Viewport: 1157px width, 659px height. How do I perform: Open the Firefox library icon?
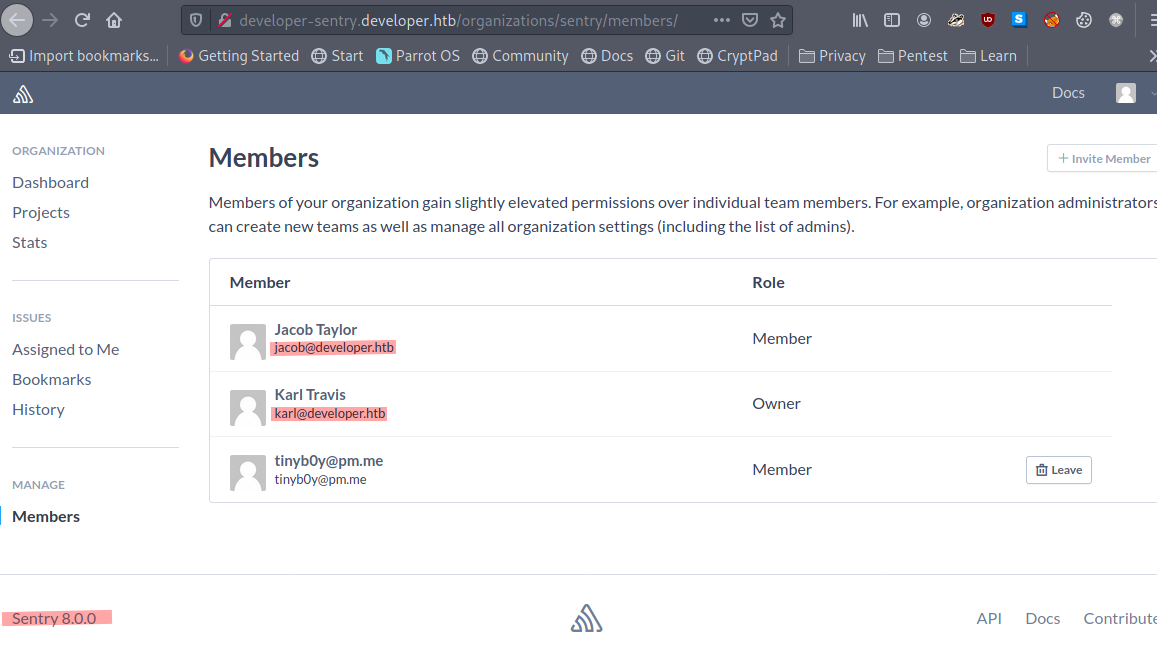[x=860, y=20]
